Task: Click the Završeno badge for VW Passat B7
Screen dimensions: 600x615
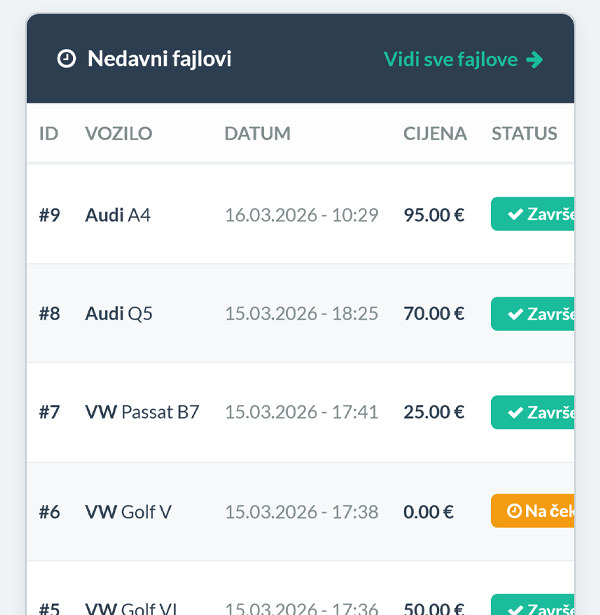Action: (534, 412)
